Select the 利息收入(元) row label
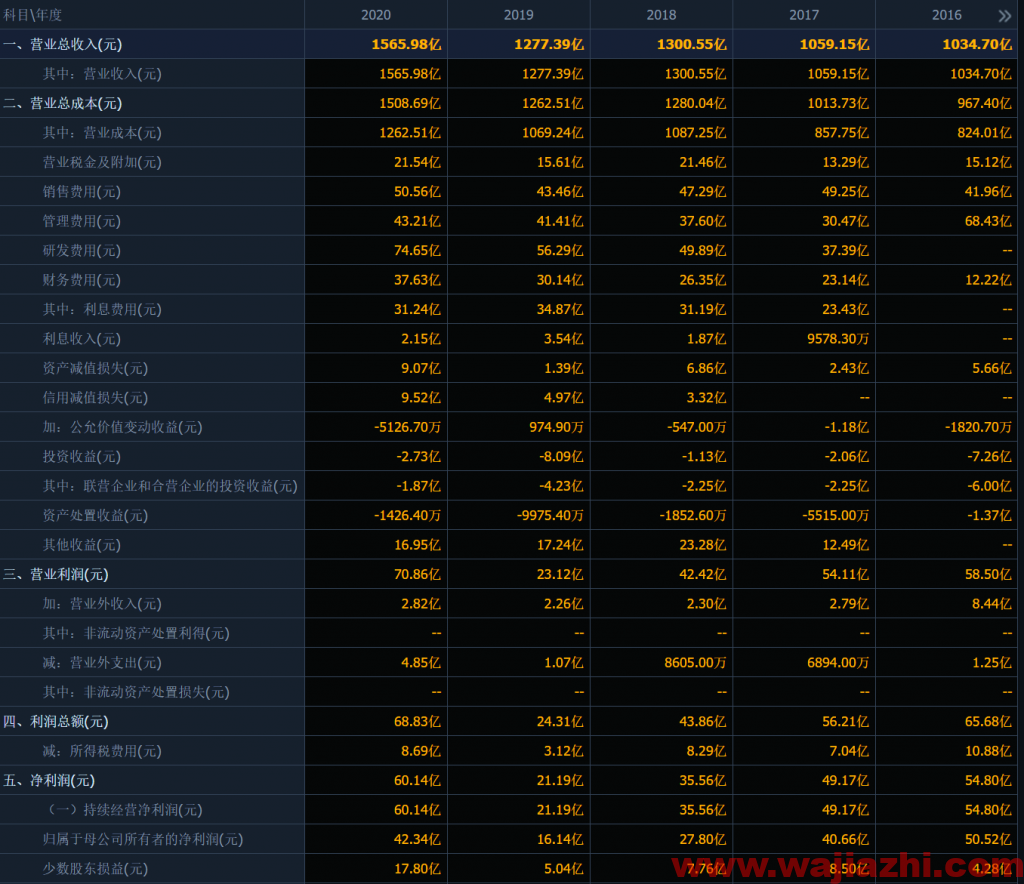1024x884 pixels. pyautogui.click(x=82, y=339)
